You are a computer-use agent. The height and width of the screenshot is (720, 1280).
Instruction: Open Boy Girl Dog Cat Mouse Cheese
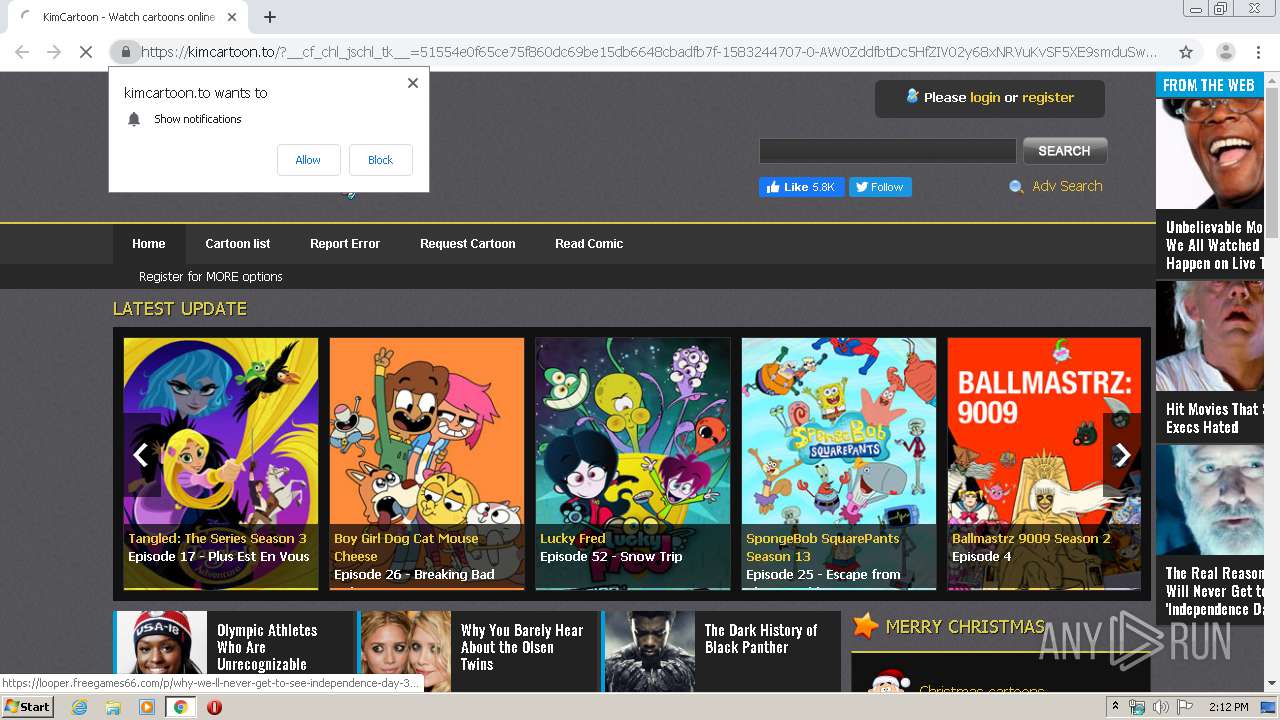tap(427, 463)
